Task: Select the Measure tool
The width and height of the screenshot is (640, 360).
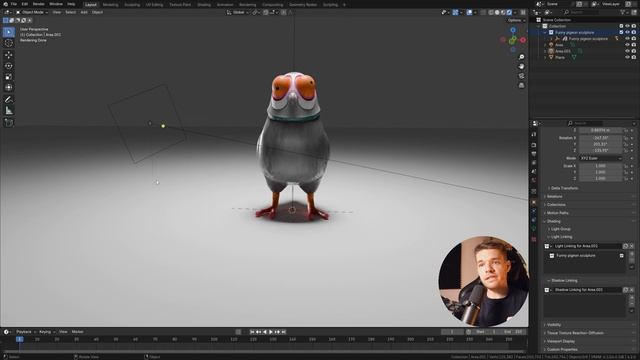Action: [9, 111]
